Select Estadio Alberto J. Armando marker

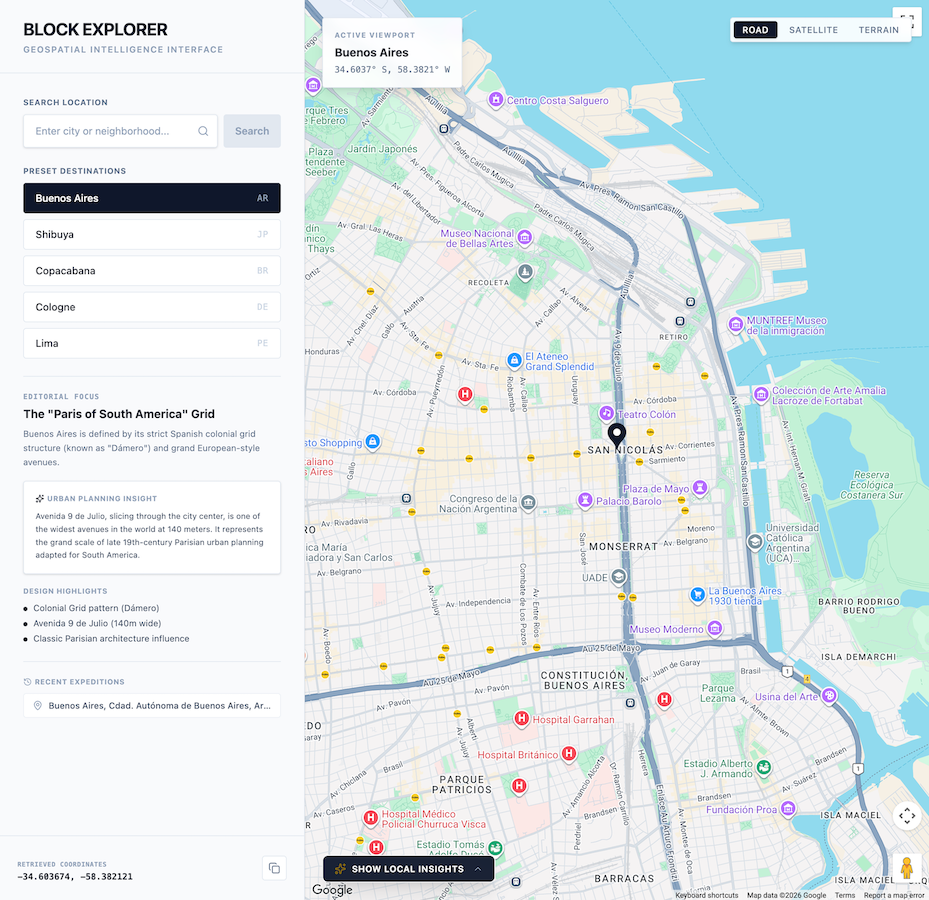click(x=764, y=768)
